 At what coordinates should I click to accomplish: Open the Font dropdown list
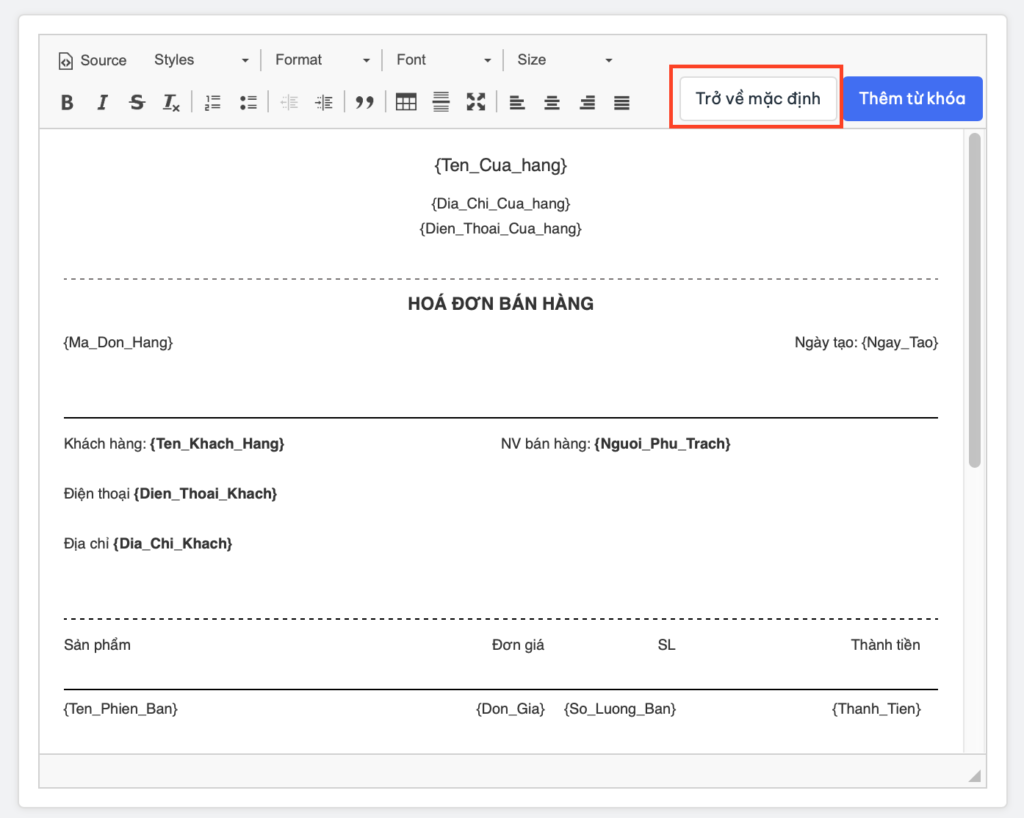coord(443,60)
